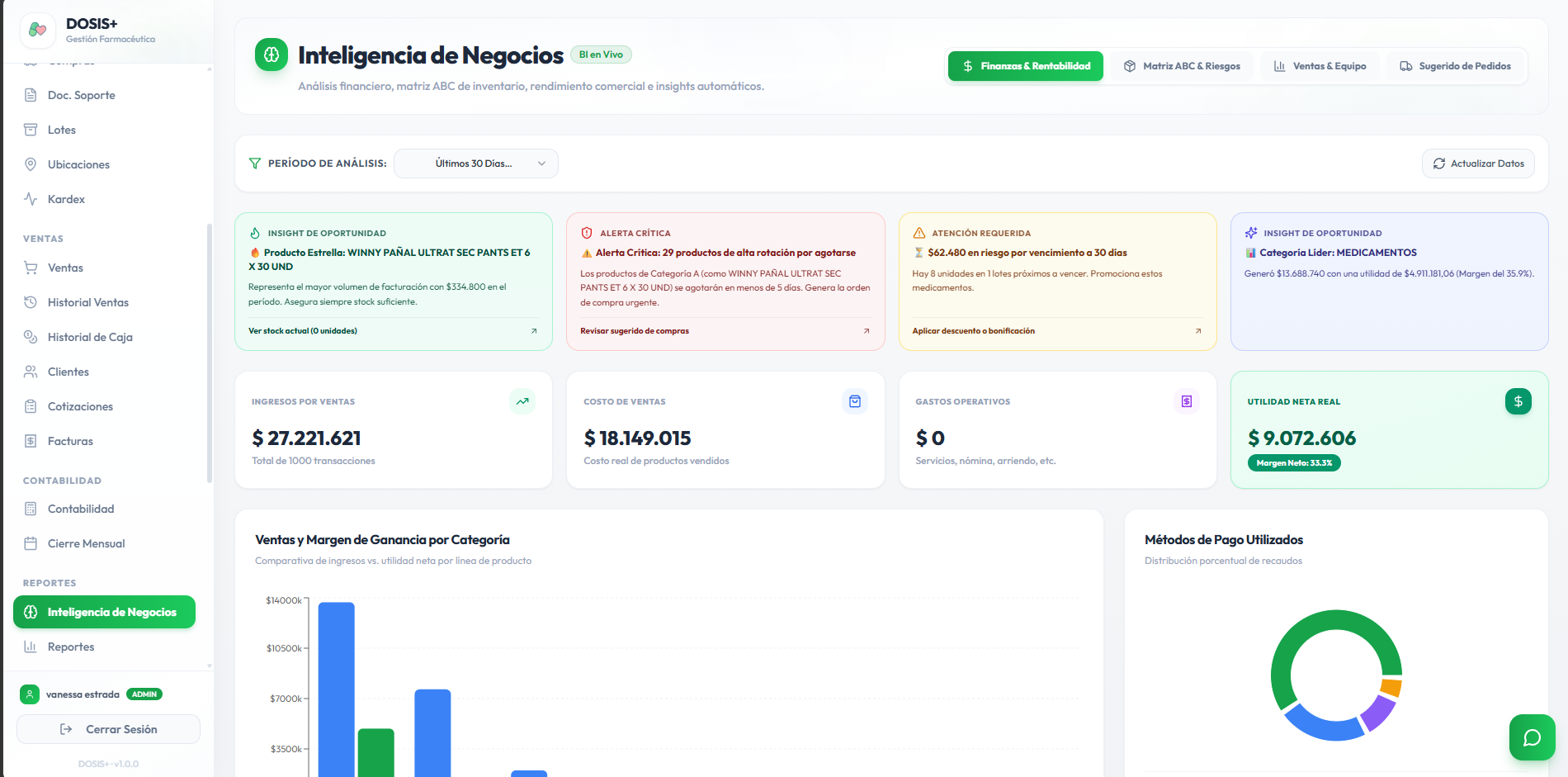The height and width of the screenshot is (777, 1568).
Task: Click the Contabilidad calculator icon
Action: click(31, 509)
